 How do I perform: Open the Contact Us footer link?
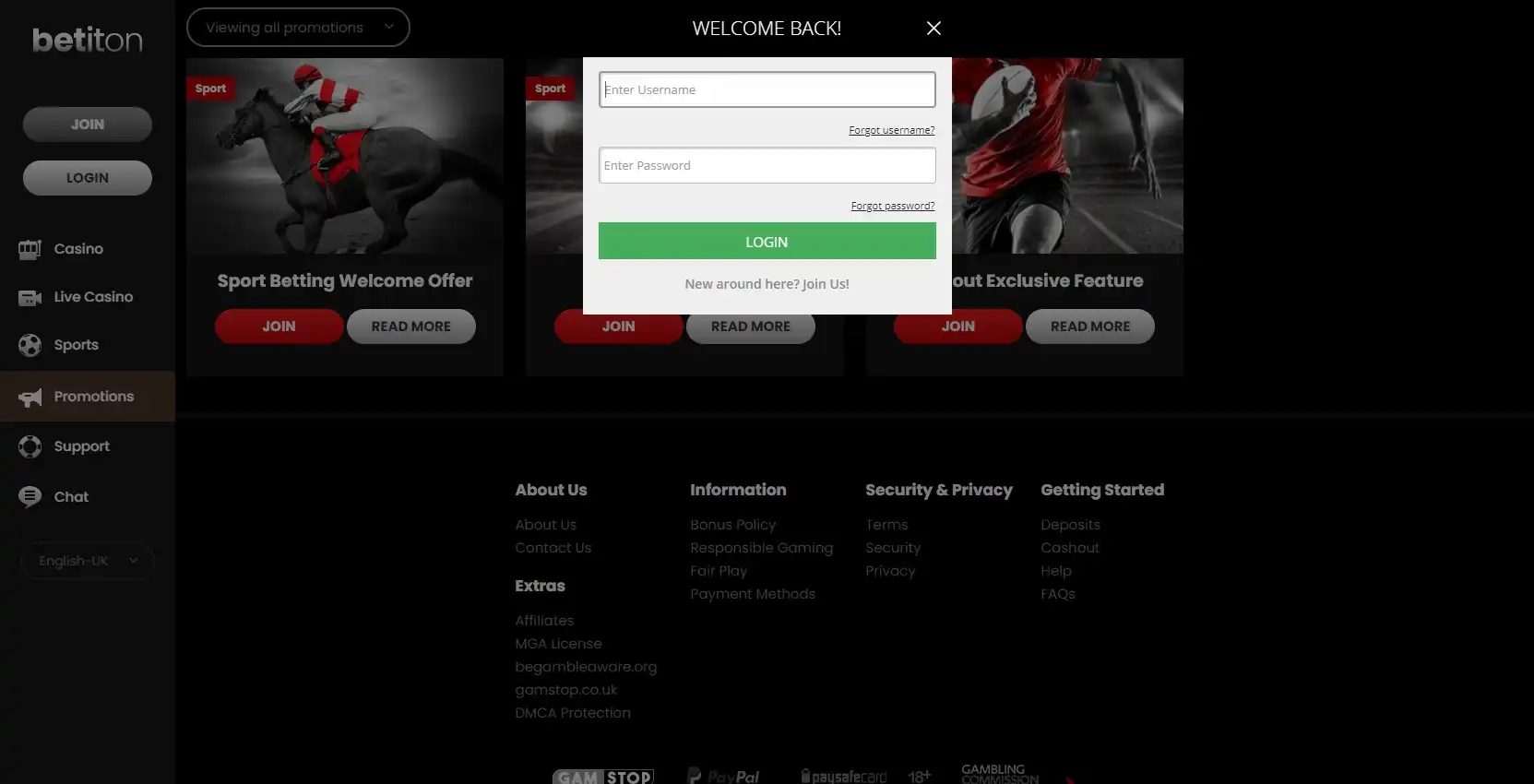coord(553,548)
